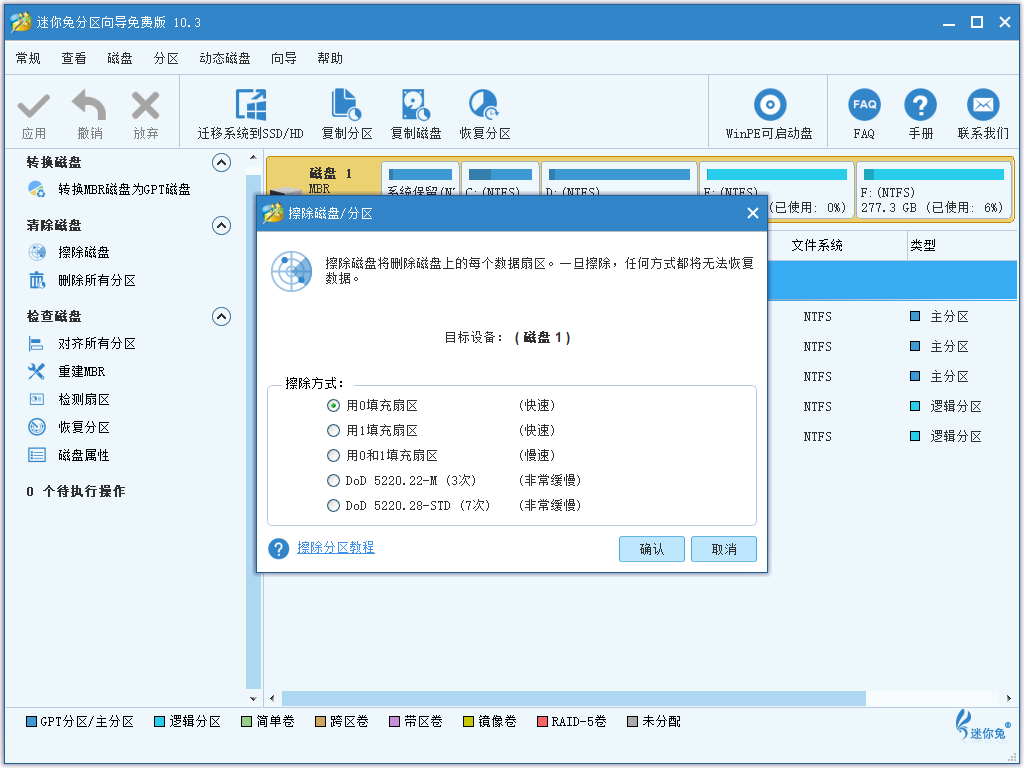Choose DoD 5220.28-STD (7次) wipe method

coord(333,505)
